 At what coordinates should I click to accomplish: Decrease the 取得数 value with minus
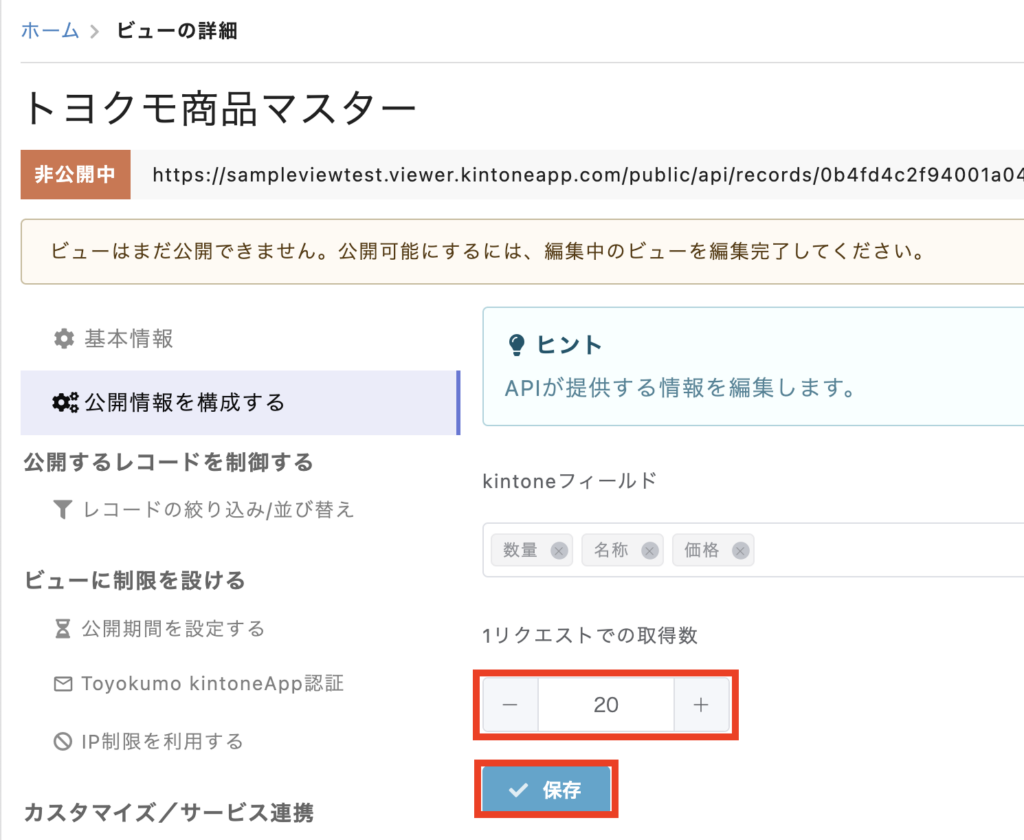point(510,705)
